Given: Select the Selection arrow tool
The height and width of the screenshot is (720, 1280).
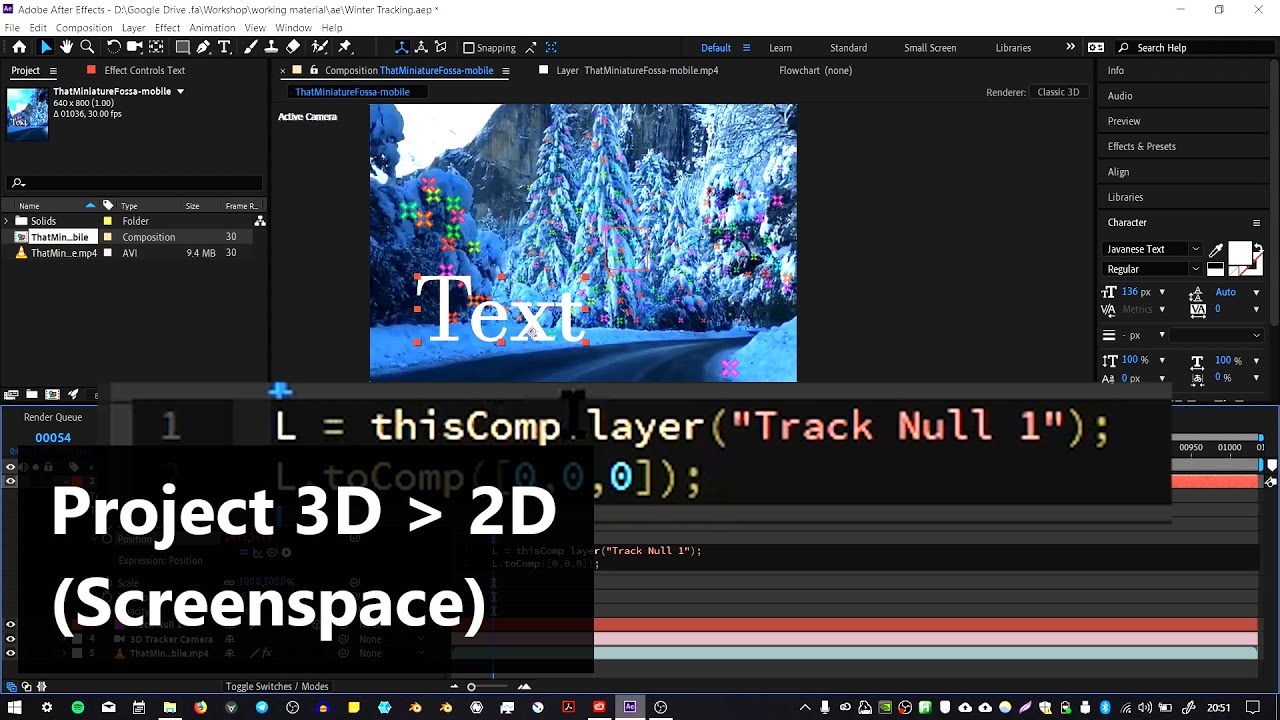Looking at the screenshot, I should click(x=46, y=47).
